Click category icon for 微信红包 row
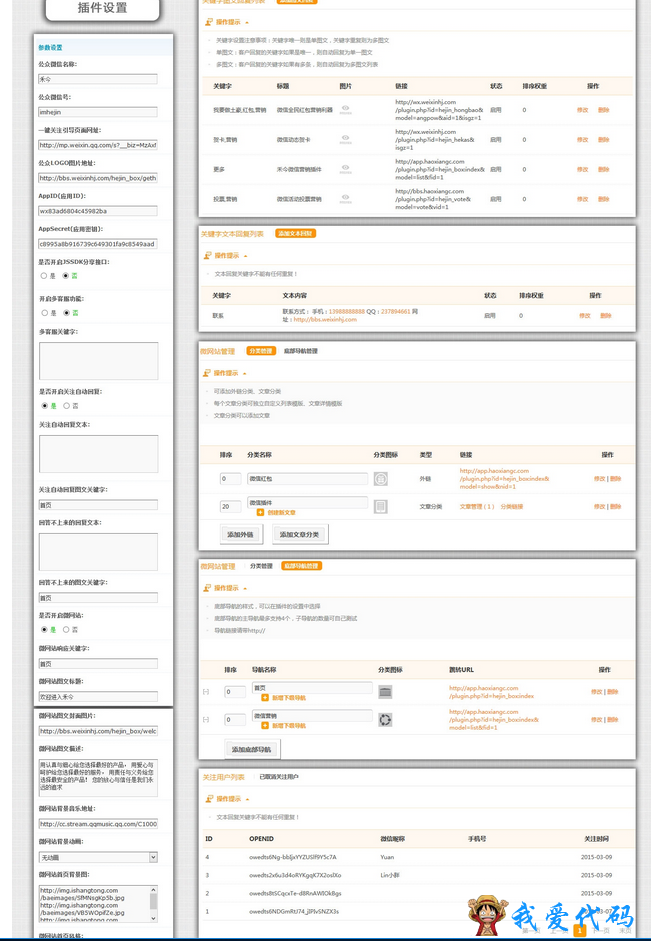Viewport: 651px width, 941px height. coord(380,479)
